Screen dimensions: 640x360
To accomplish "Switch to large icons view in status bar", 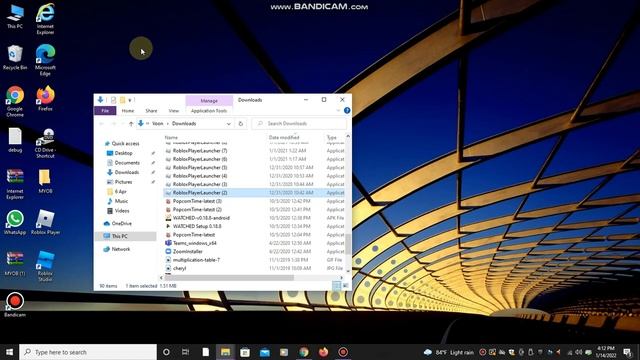I will point(345,286).
